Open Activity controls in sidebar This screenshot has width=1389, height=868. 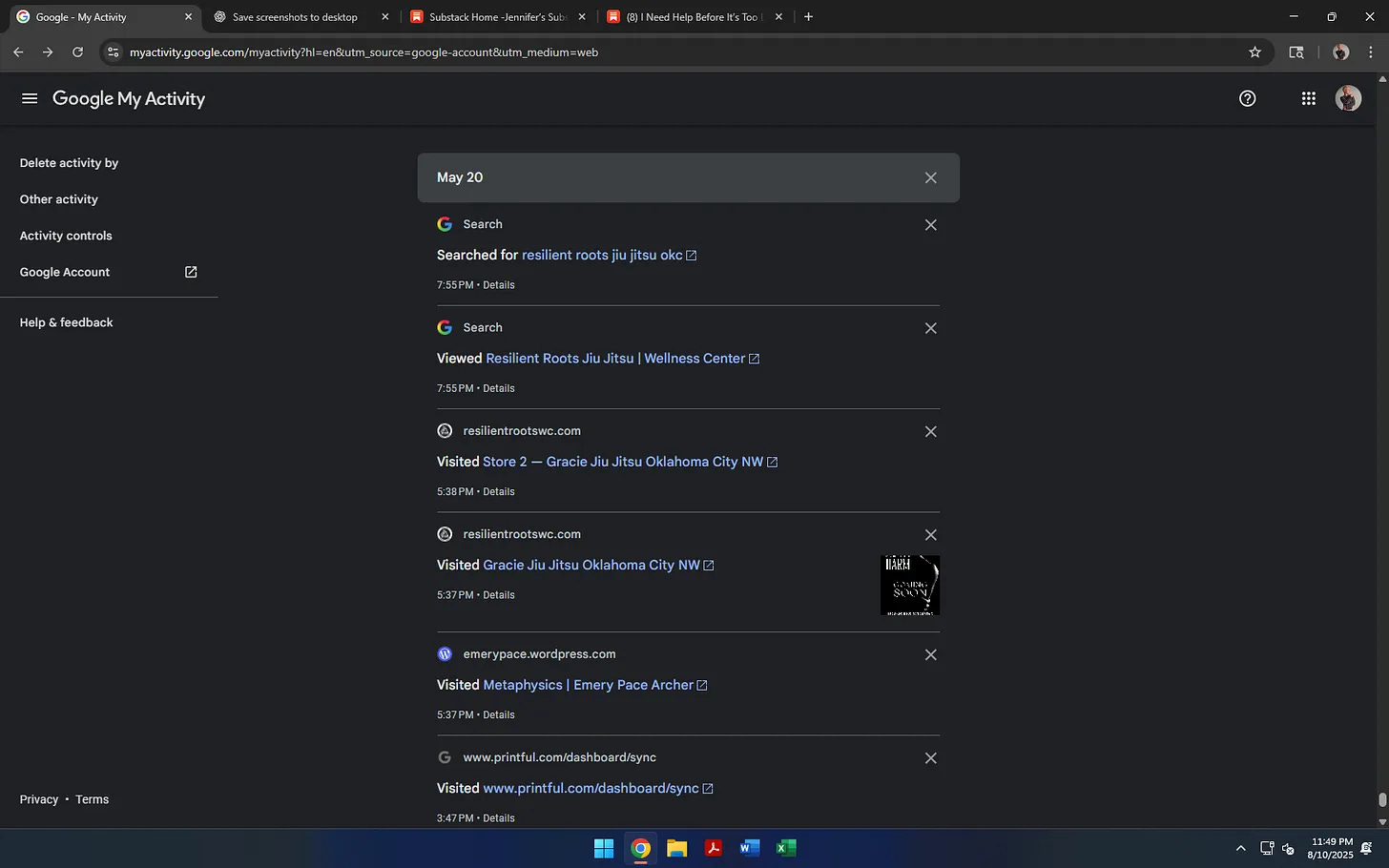(x=66, y=236)
